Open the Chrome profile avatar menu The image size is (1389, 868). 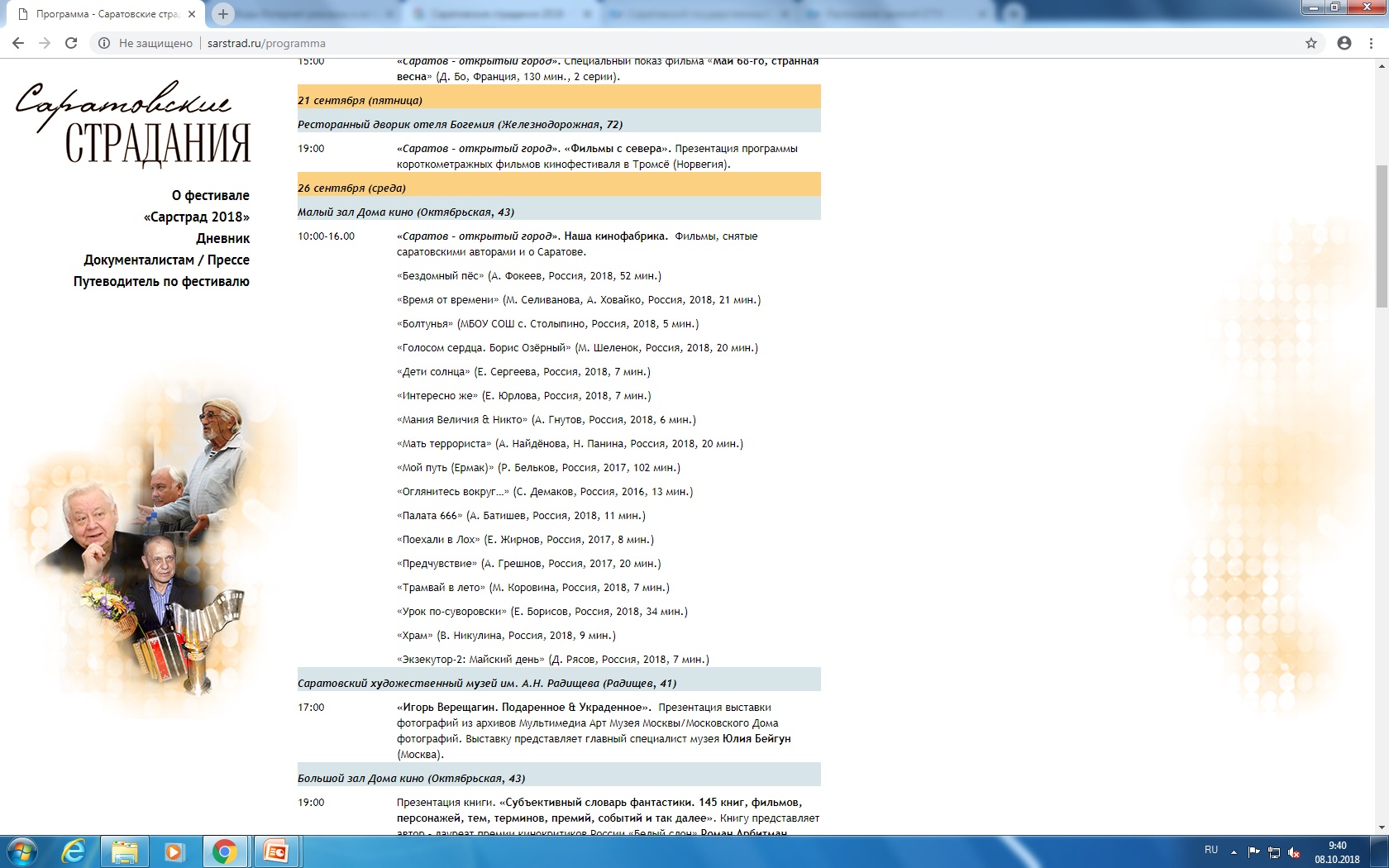1344,43
